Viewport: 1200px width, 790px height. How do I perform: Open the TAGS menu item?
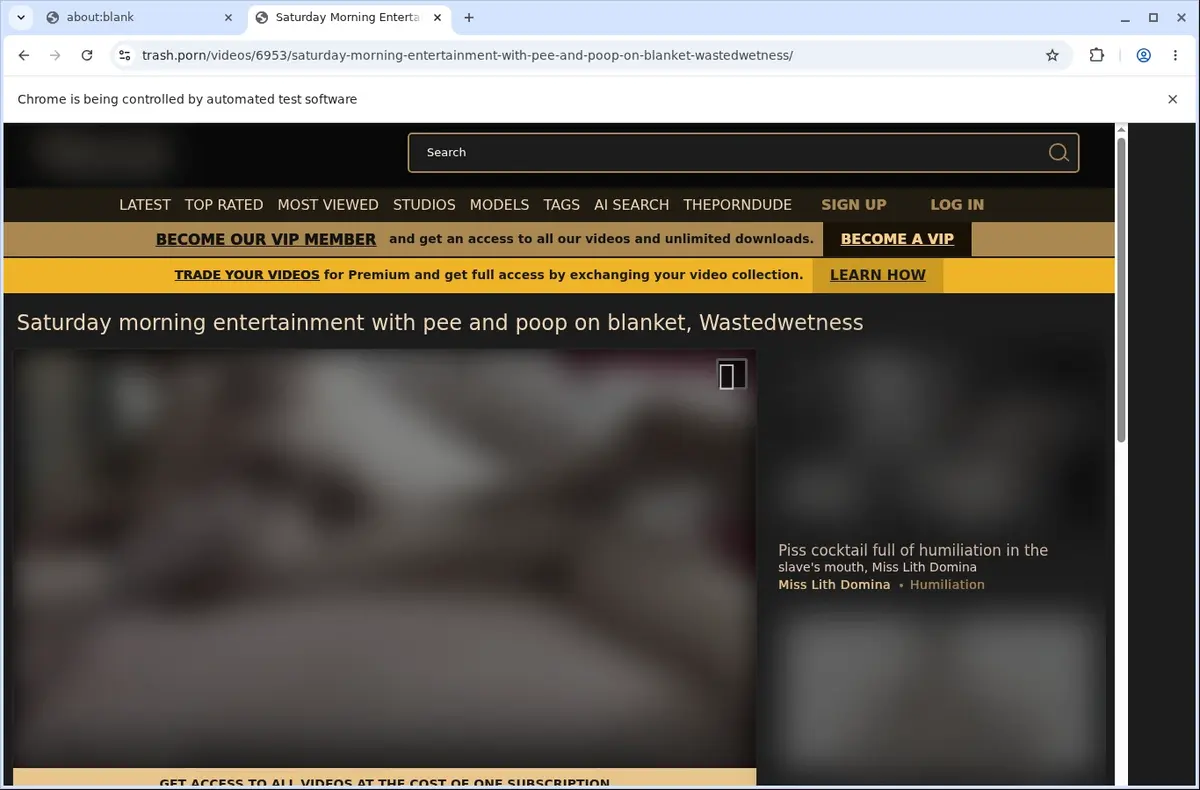pos(562,204)
